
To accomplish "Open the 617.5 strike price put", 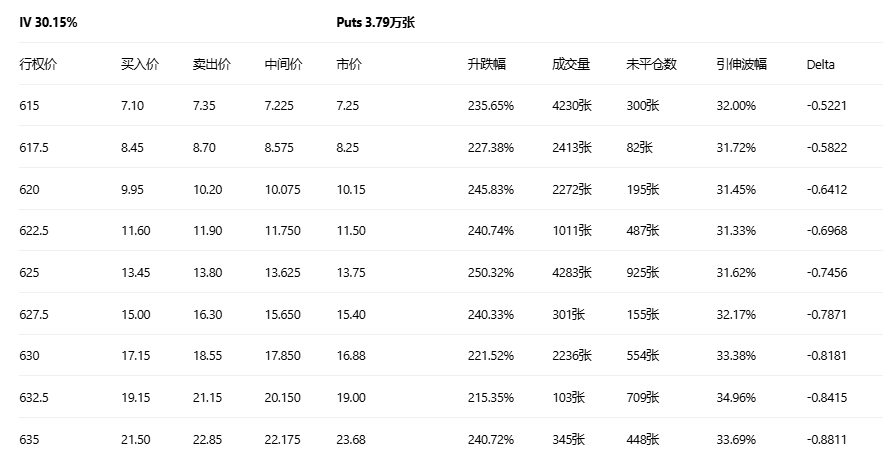I will pyautogui.click(x=34, y=147).
